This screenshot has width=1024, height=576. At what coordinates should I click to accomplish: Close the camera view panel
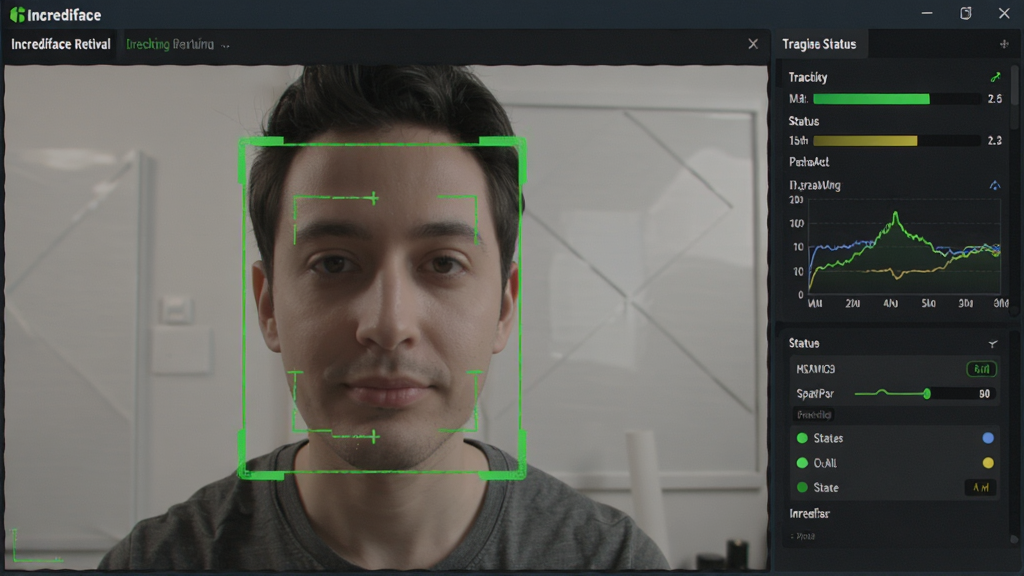pyautogui.click(x=753, y=44)
